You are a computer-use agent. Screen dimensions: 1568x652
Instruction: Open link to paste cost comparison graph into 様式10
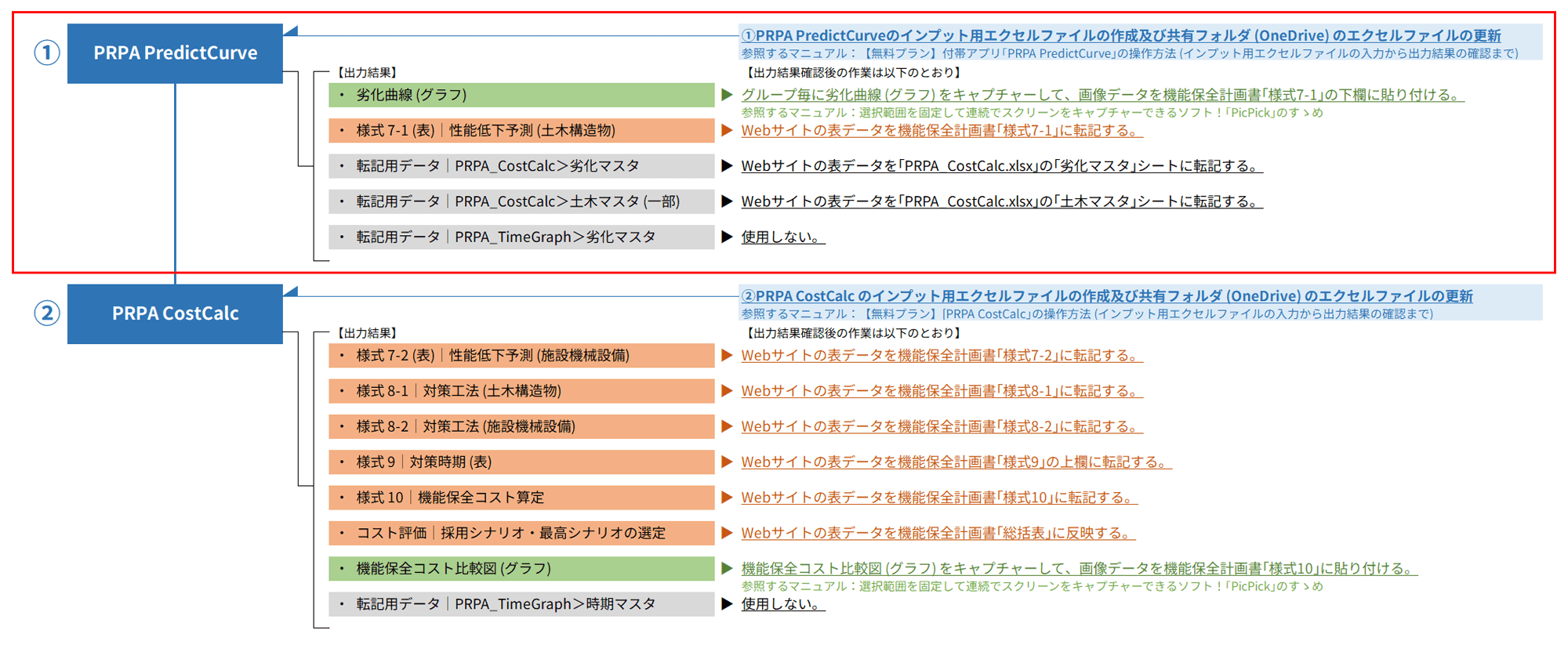[x=1080, y=569]
